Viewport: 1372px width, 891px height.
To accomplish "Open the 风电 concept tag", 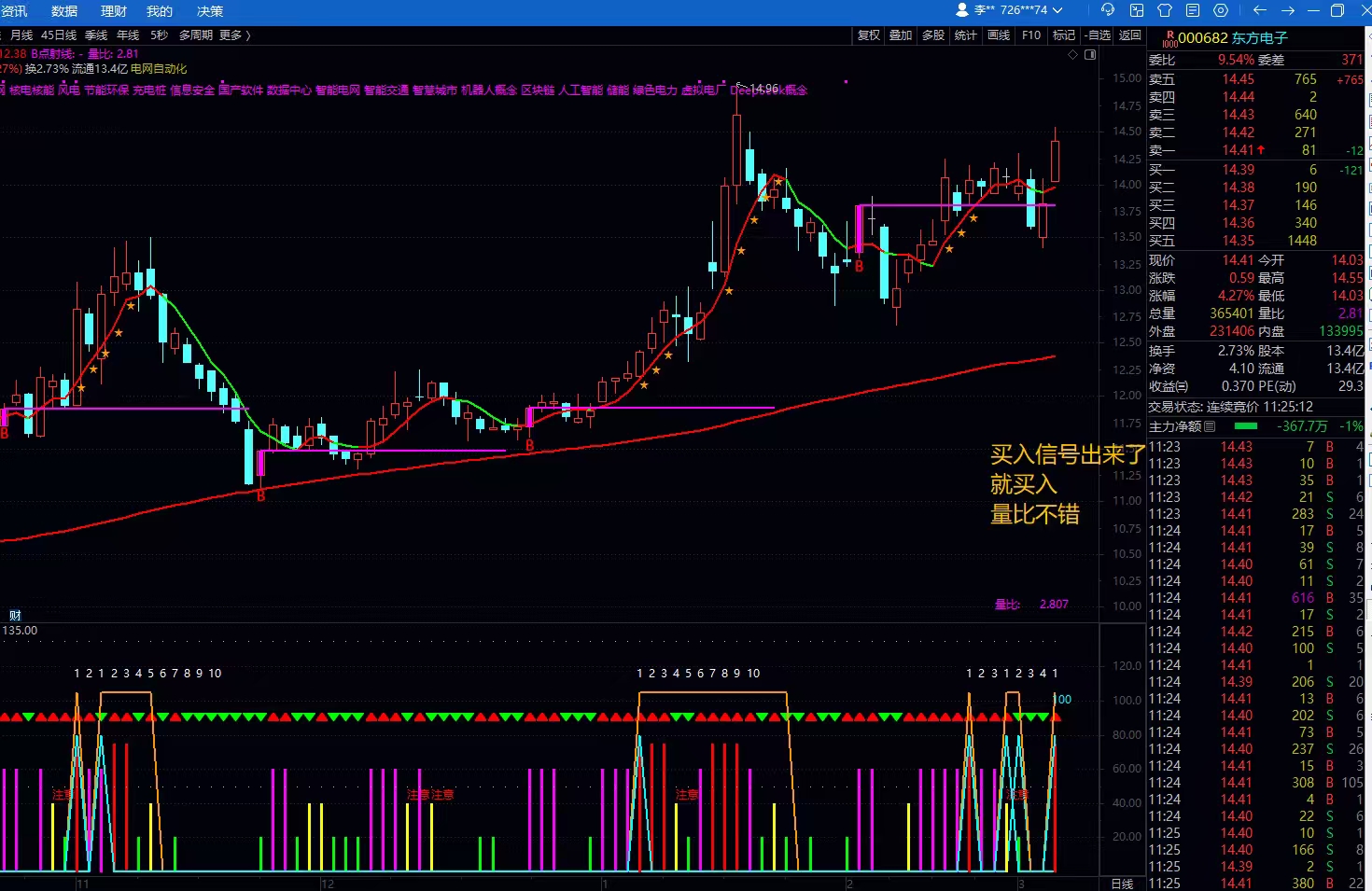I will (x=69, y=90).
